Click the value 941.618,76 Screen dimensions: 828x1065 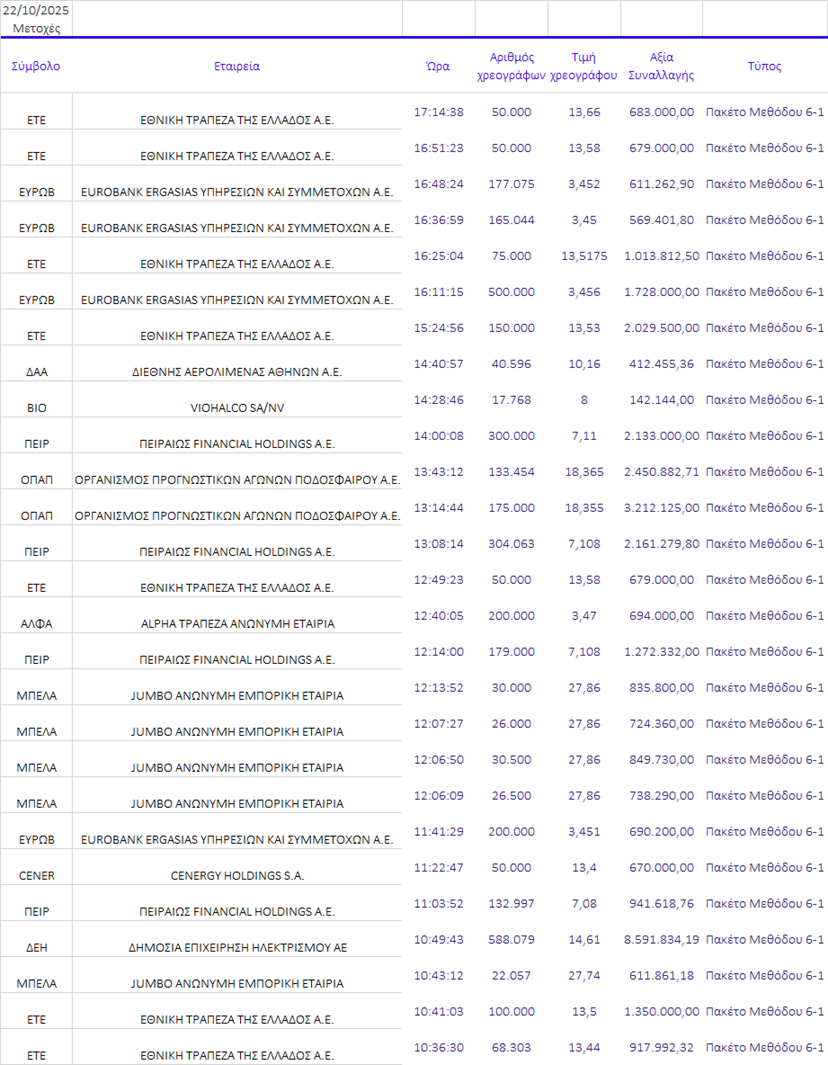[x=662, y=904]
